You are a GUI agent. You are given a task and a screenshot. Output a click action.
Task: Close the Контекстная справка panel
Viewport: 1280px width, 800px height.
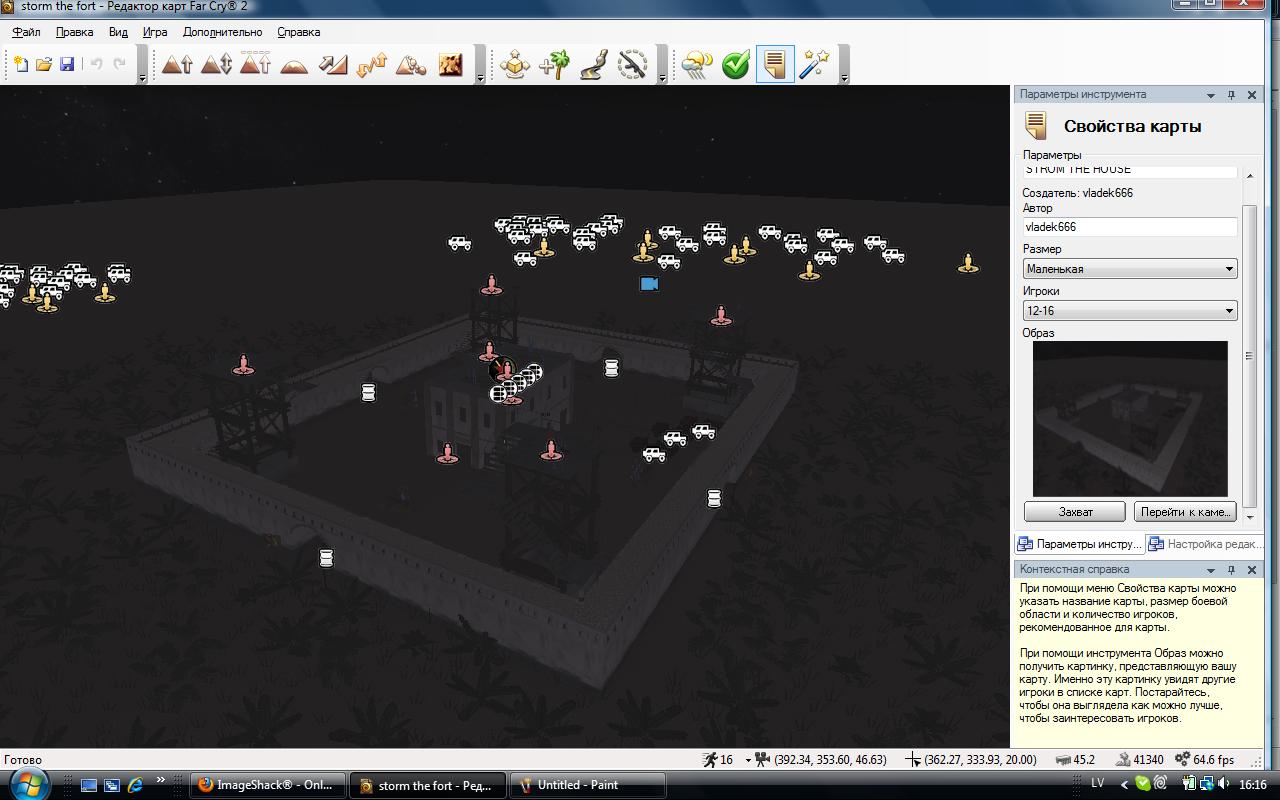coord(1251,570)
